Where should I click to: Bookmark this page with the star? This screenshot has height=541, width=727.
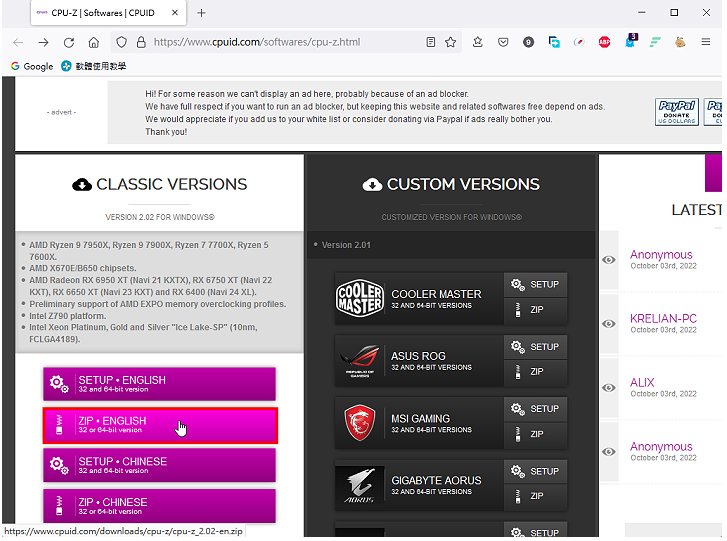[x=451, y=42]
